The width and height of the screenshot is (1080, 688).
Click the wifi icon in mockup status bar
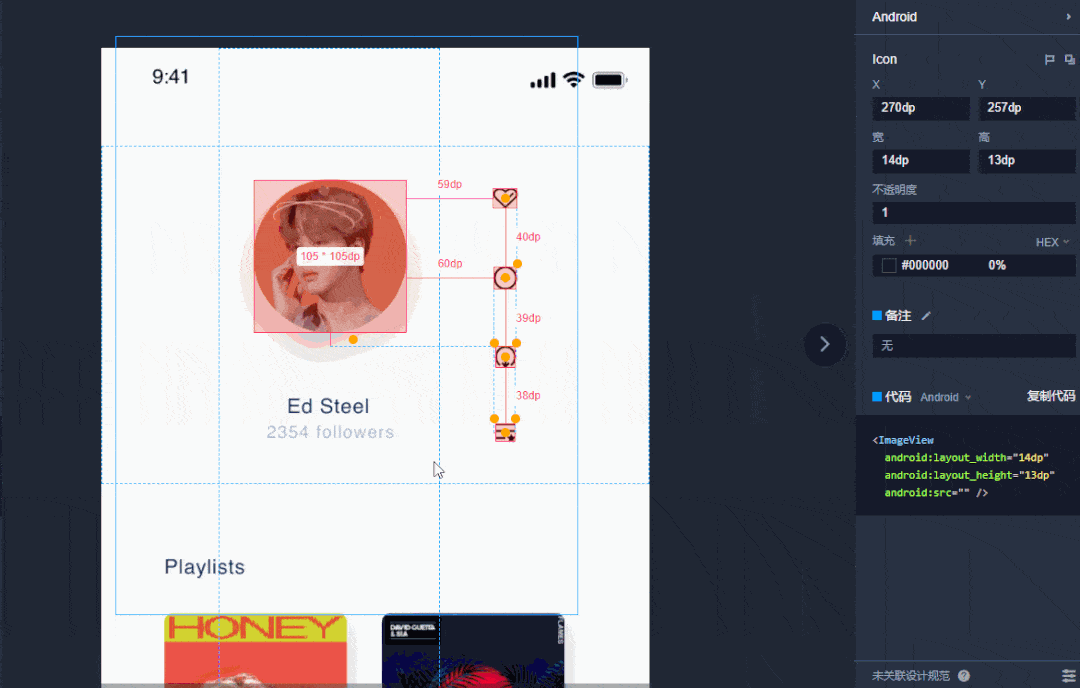[573, 79]
